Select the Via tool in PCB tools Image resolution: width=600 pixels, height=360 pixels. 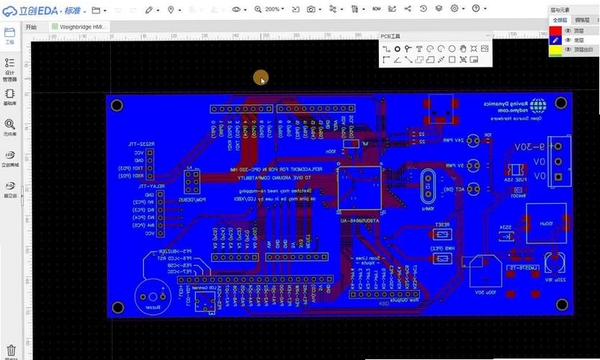click(408, 49)
